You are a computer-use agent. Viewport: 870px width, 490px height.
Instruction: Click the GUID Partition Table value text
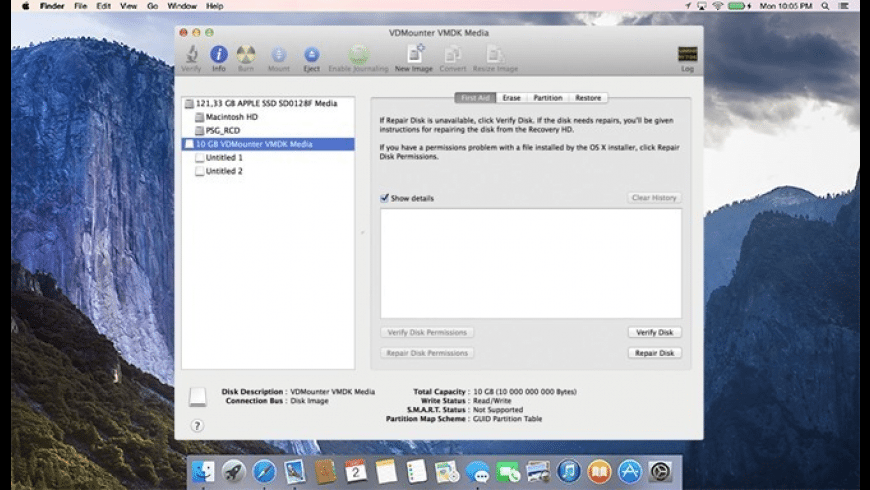pyautogui.click(x=507, y=419)
